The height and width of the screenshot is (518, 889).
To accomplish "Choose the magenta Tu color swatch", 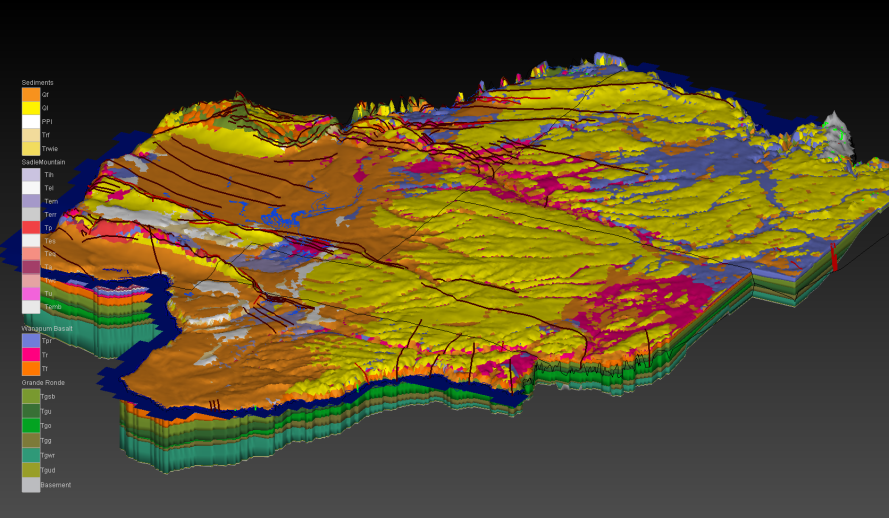I will 31,294.
